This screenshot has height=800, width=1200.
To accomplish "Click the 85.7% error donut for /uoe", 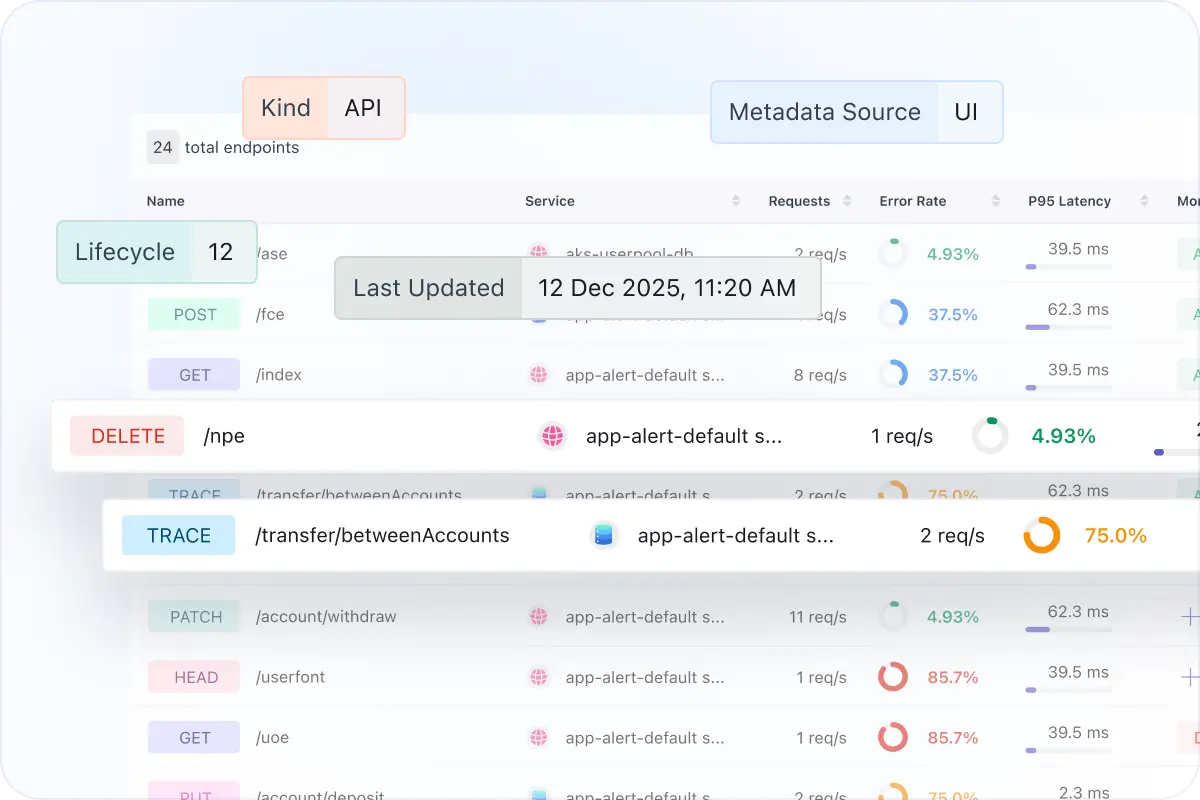I will click(892, 738).
